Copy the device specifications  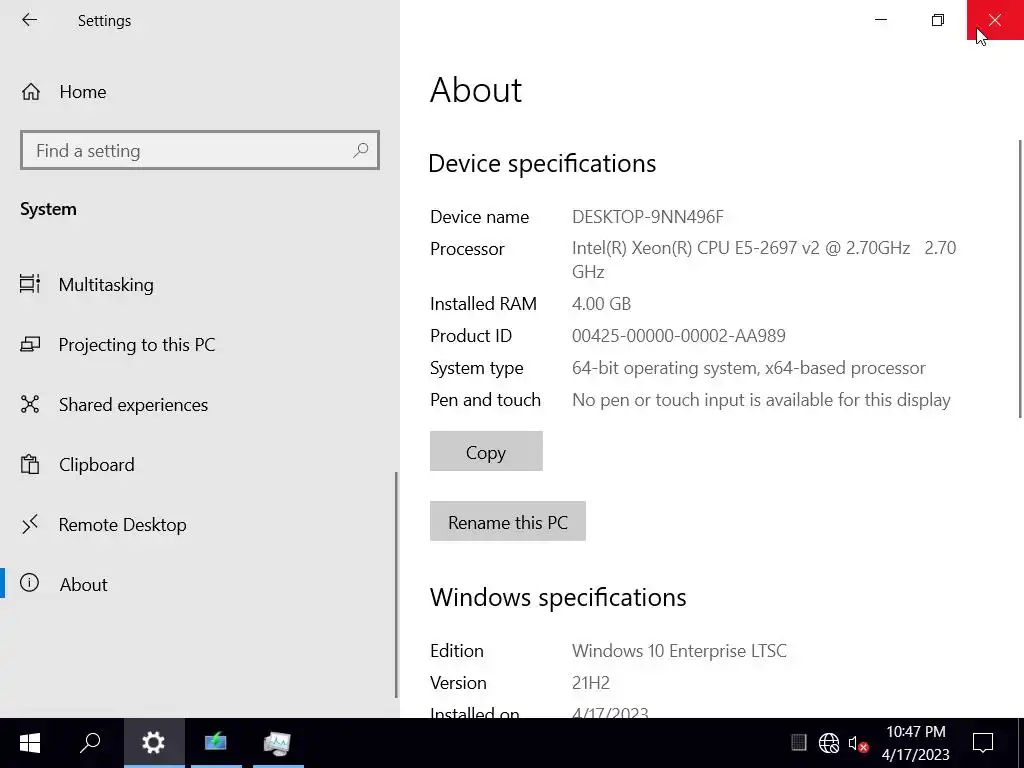(486, 451)
